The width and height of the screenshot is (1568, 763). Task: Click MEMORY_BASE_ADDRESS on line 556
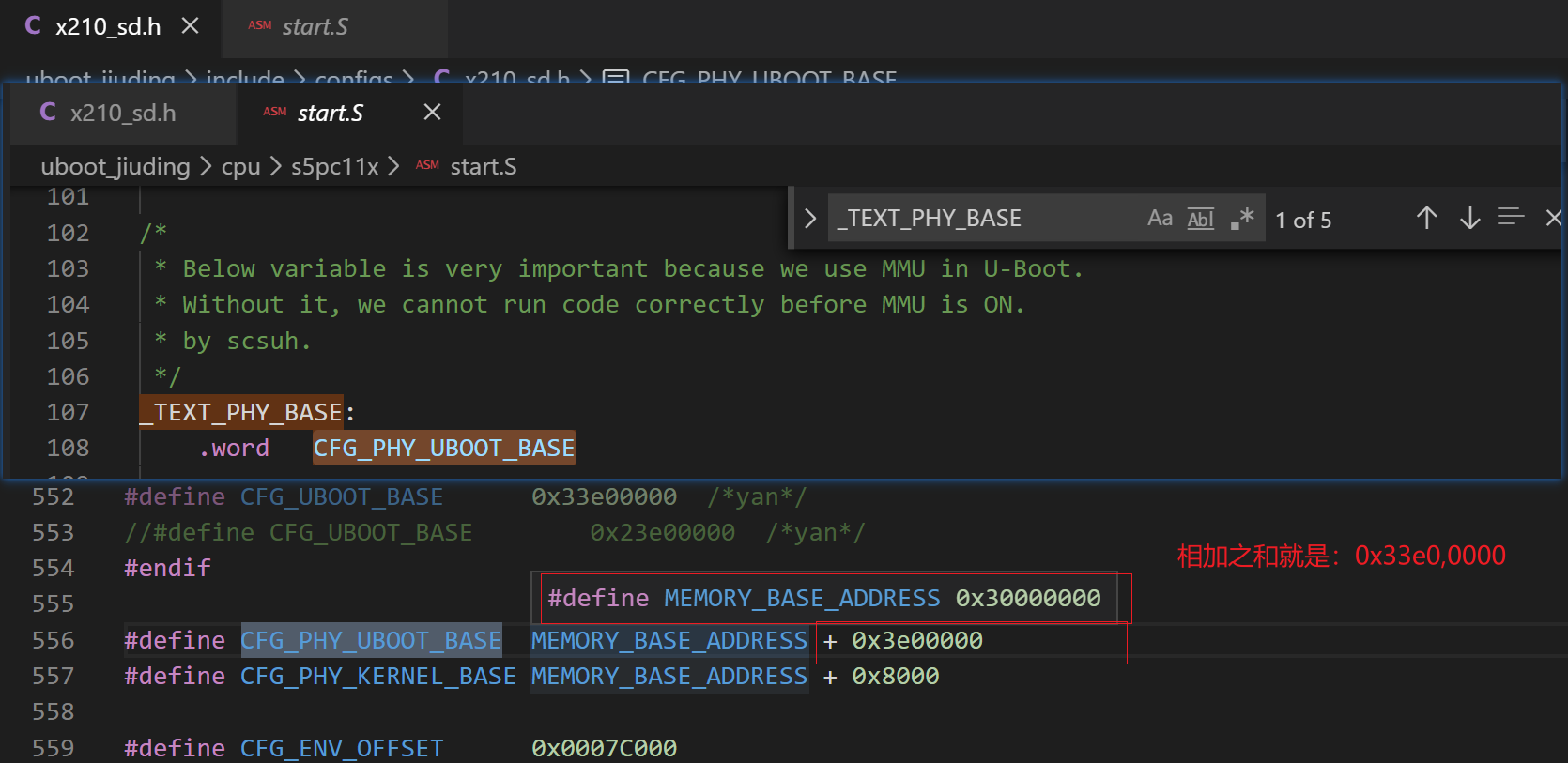tap(669, 640)
